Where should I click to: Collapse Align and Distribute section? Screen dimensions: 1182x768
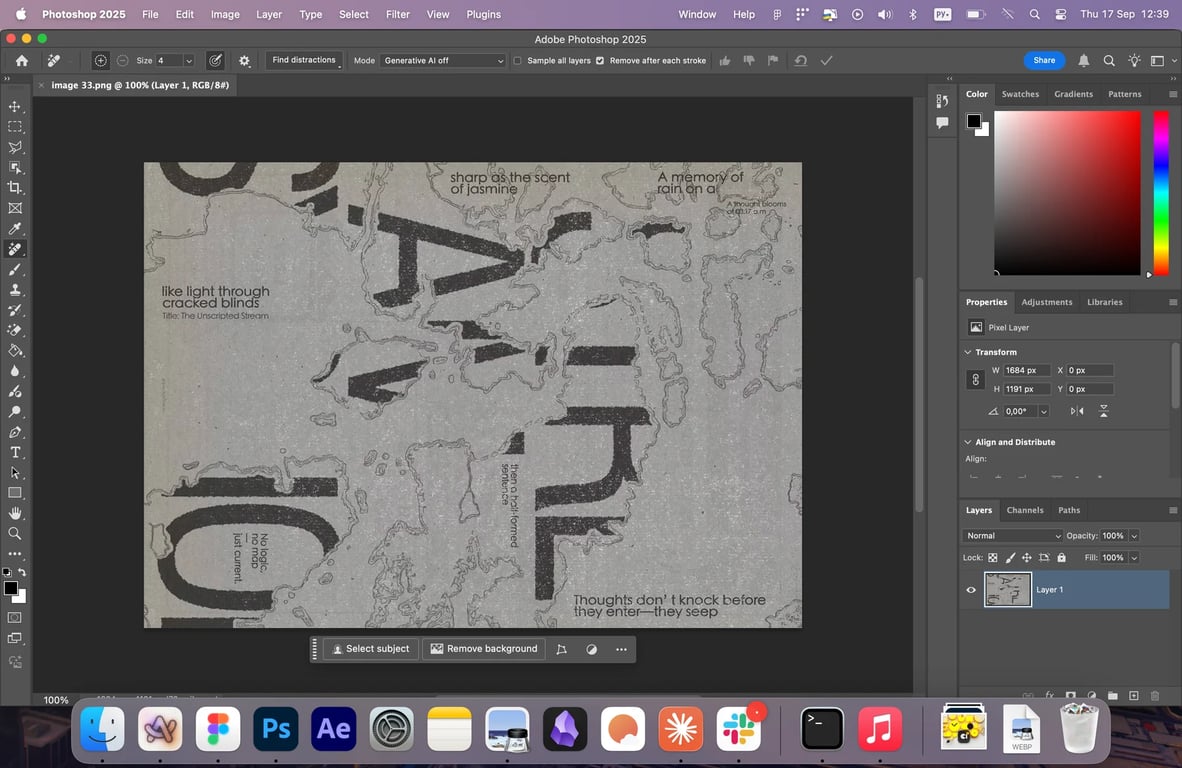point(968,442)
